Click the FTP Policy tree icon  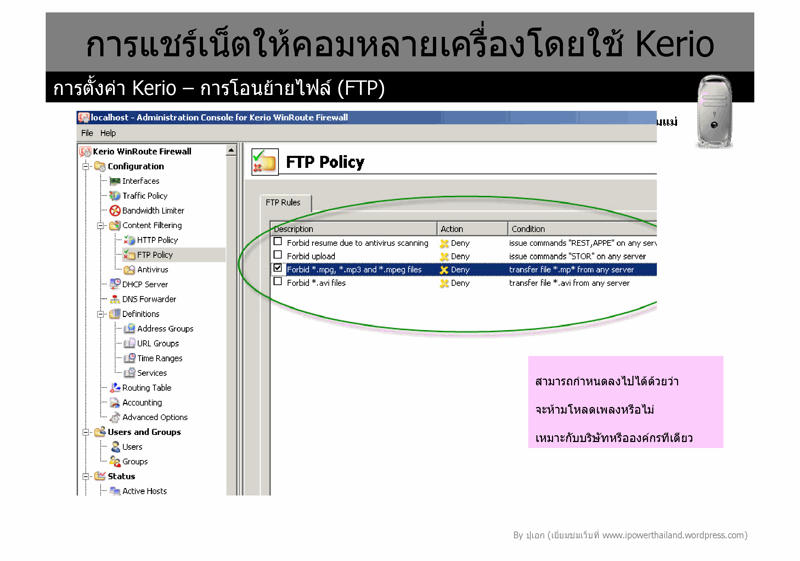tap(130, 255)
